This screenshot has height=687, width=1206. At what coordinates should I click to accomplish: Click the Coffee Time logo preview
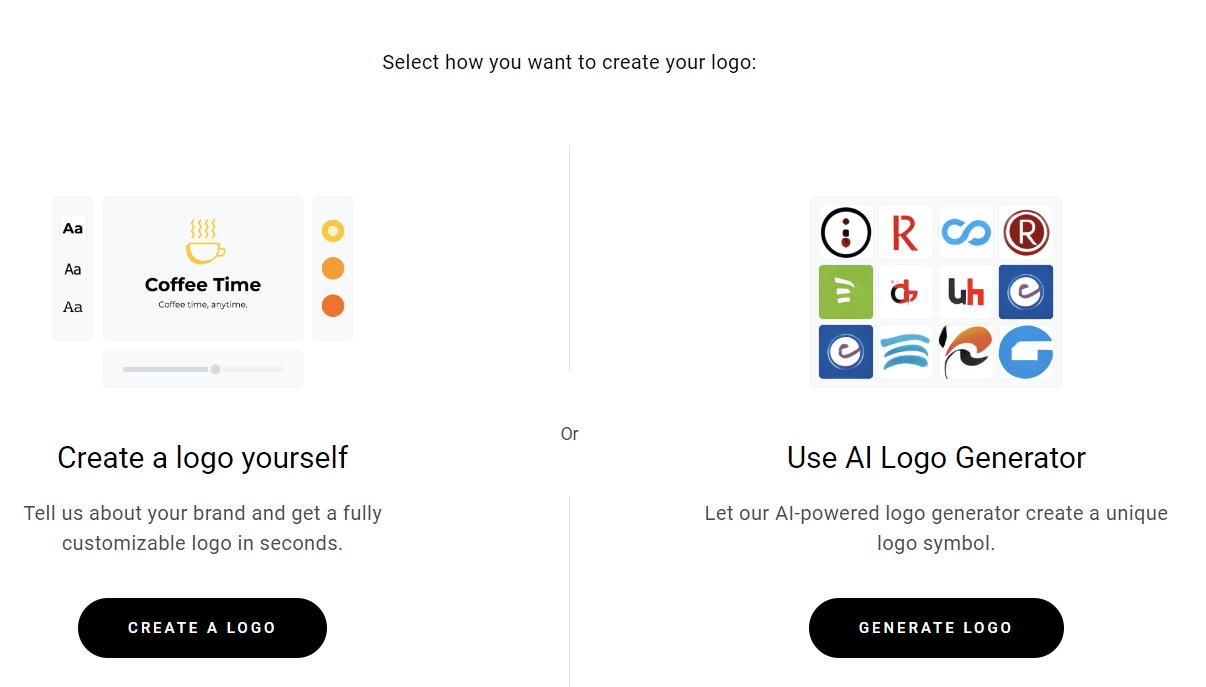coord(202,268)
